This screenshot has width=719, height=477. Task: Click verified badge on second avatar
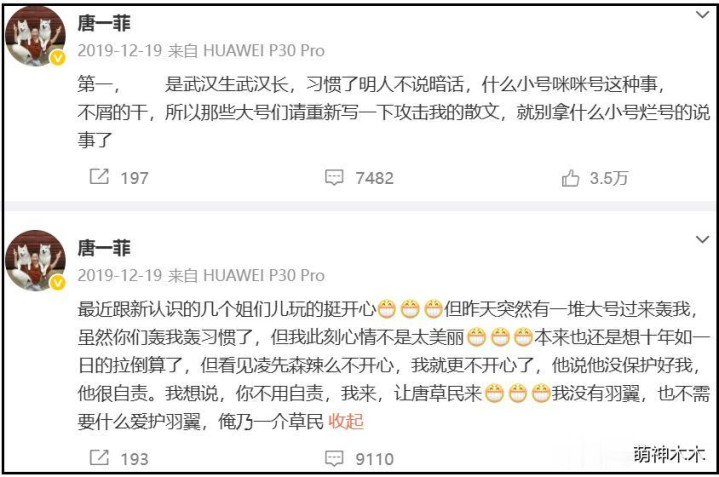click(x=58, y=283)
